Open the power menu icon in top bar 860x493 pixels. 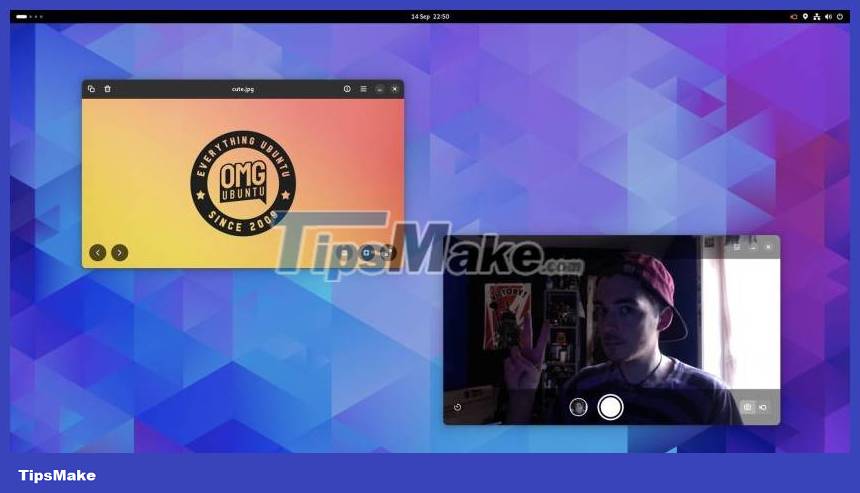click(x=840, y=16)
